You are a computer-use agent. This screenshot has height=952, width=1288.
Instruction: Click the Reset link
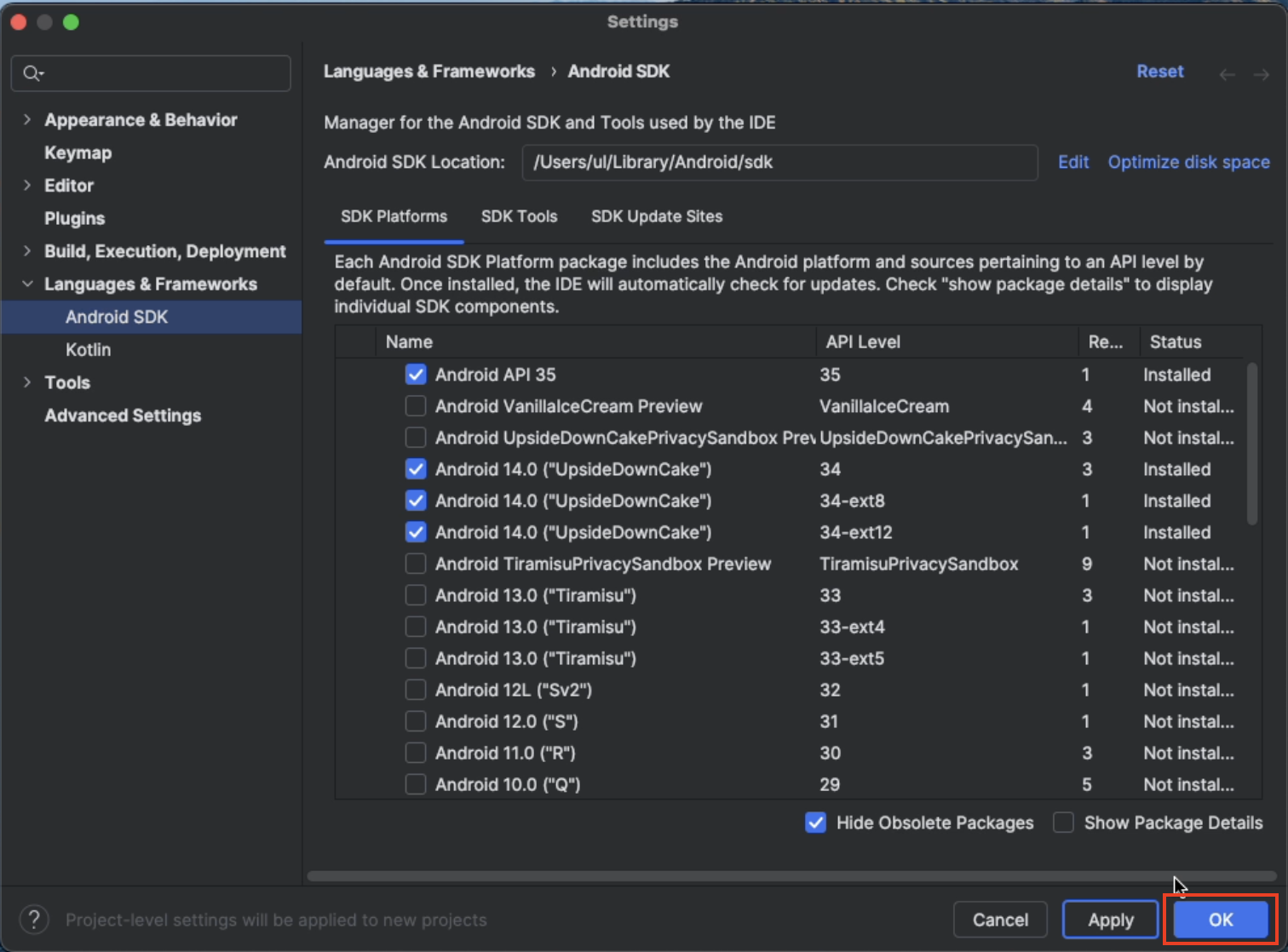[x=1159, y=72]
